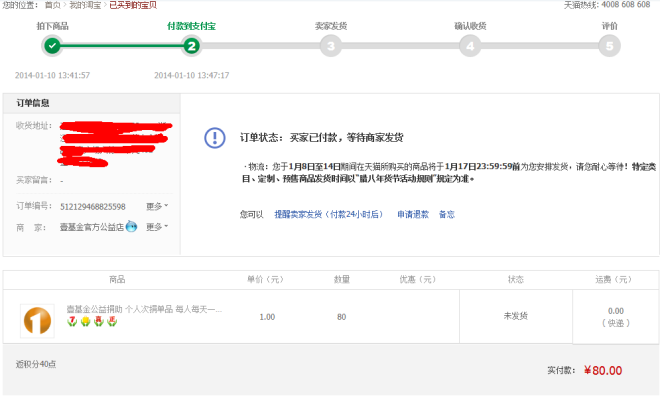Click the blue exclamation order status icon
The width and height of the screenshot is (660, 396).
click(x=215, y=138)
